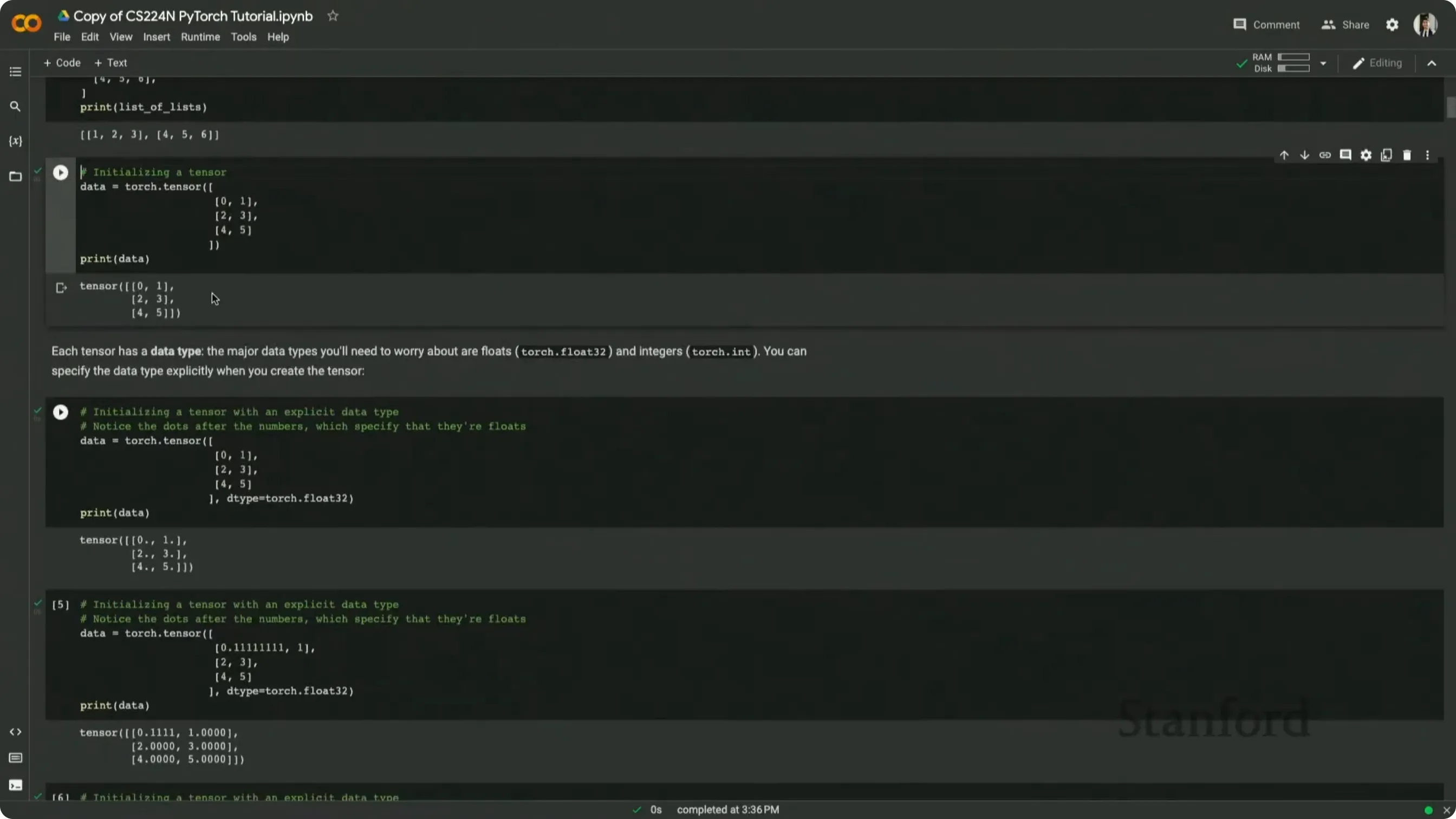1456x819 pixels.
Task: Mirror the cell in a tab
Action: pos(1387,155)
